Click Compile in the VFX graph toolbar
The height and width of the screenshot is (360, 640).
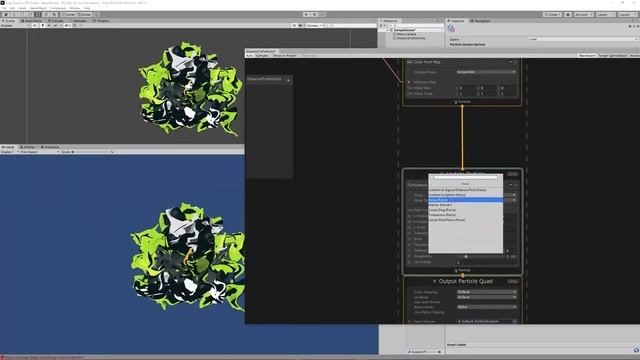pos(262,56)
